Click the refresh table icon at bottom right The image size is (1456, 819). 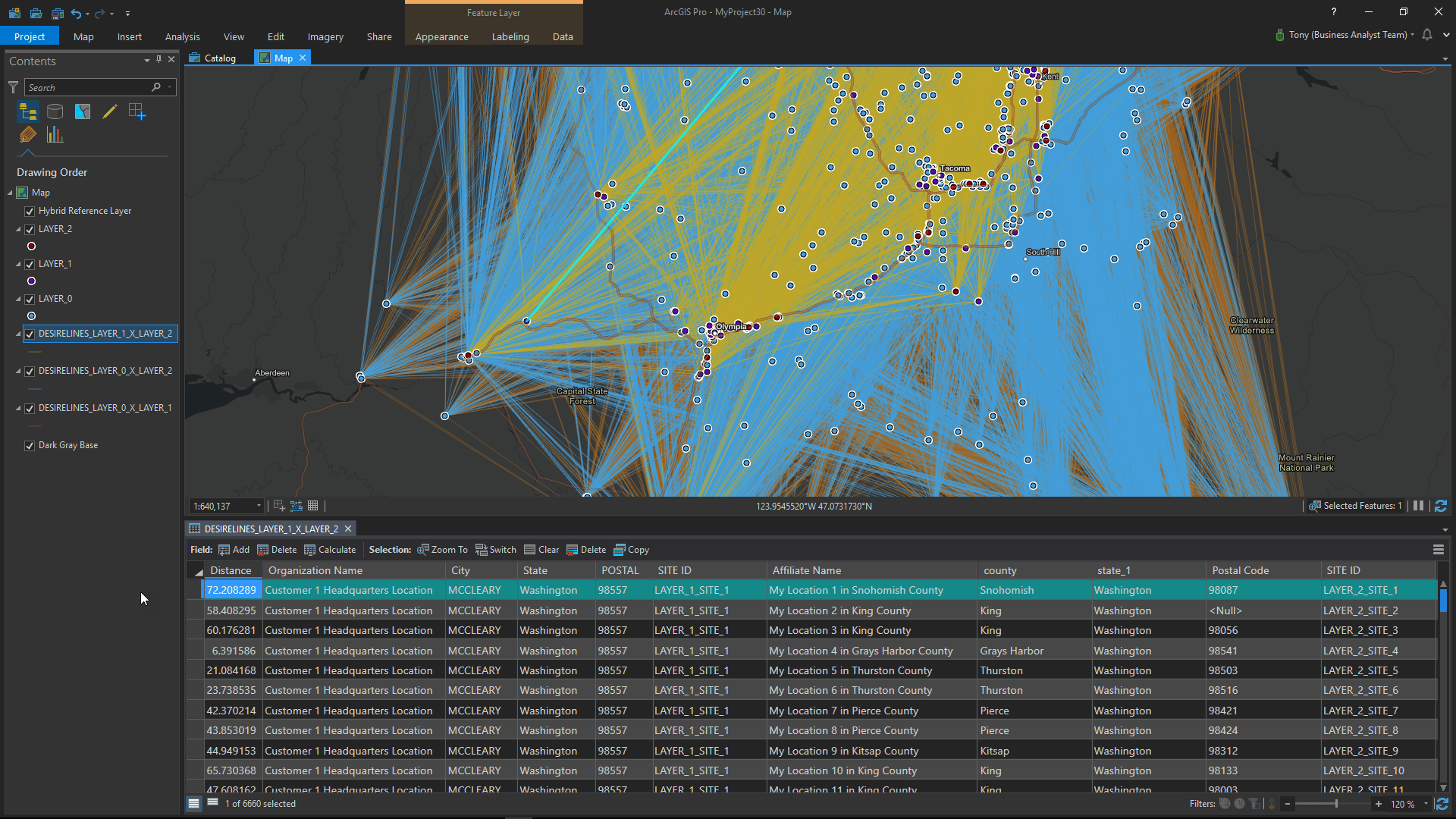[1442, 804]
